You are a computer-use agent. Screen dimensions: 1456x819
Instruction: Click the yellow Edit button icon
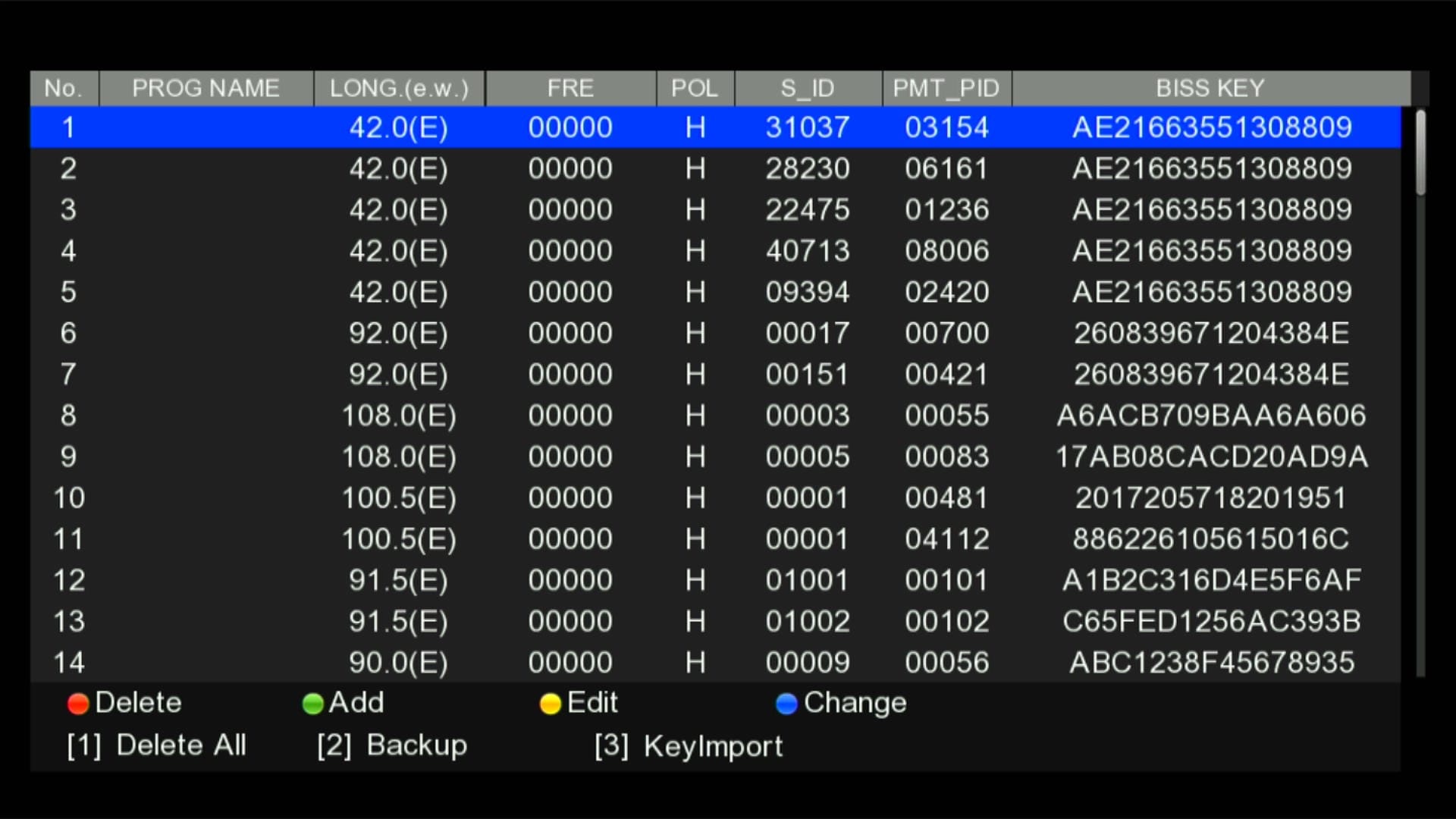point(550,704)
